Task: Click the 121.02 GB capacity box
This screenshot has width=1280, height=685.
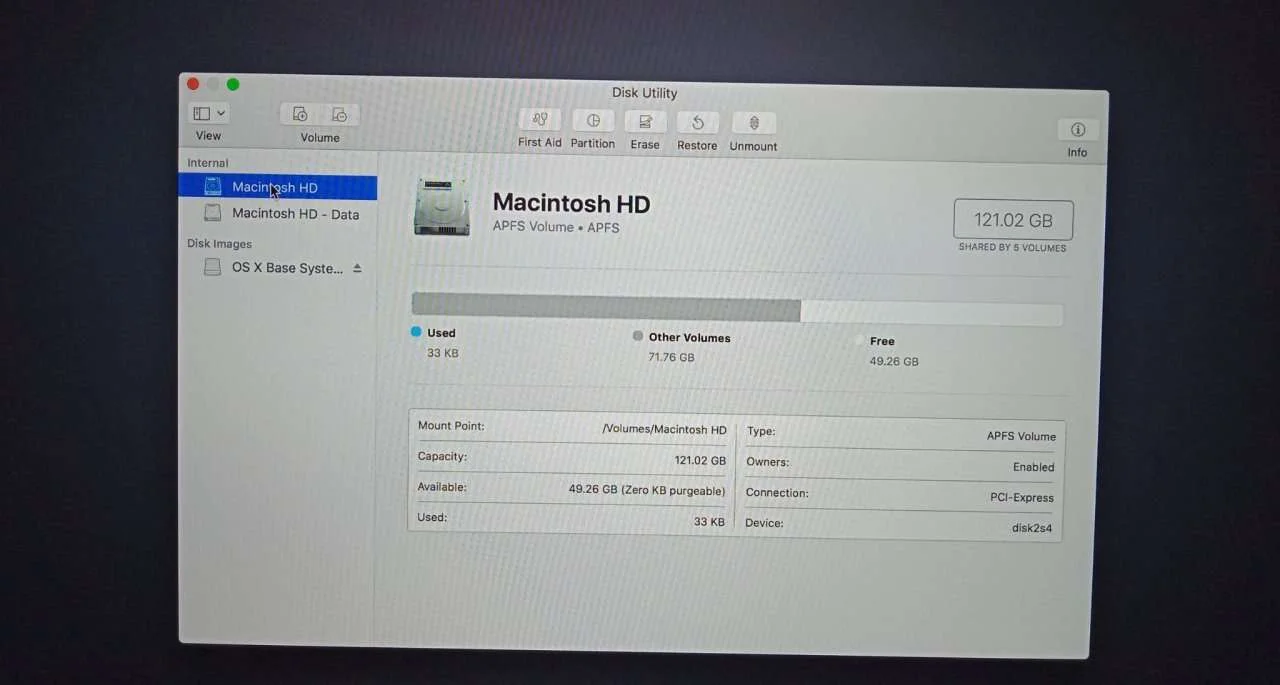Action: (1013, 220)
